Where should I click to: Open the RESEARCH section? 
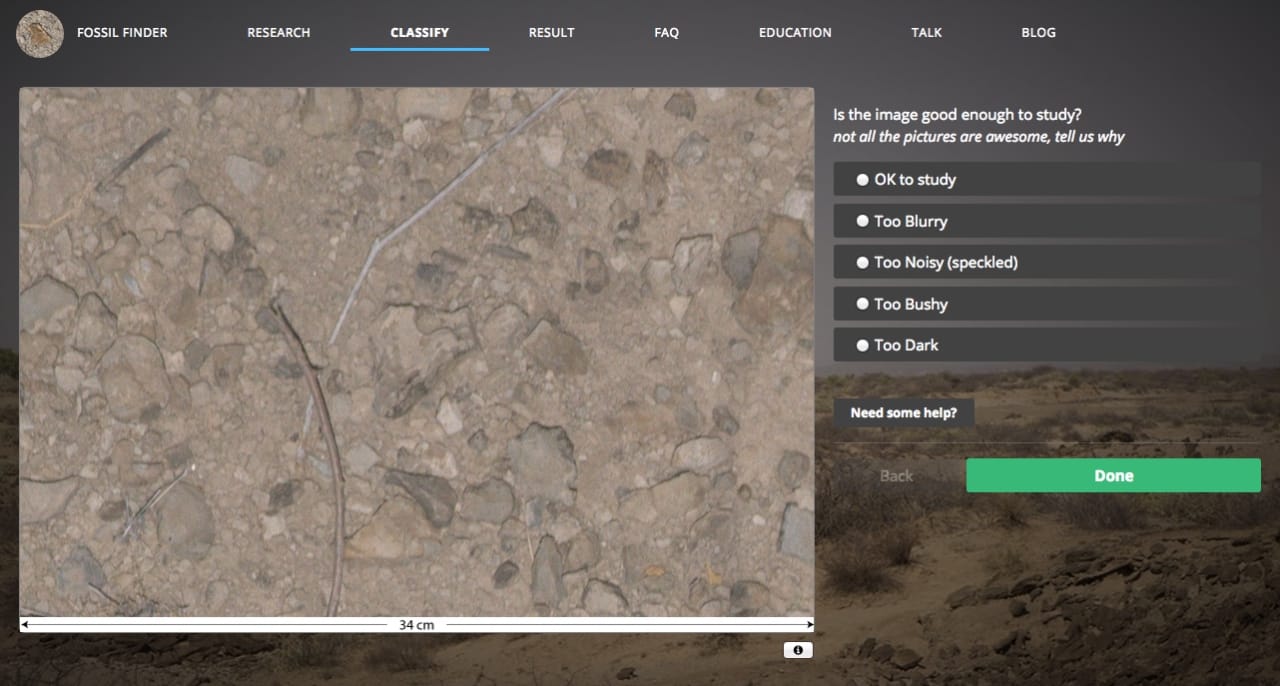(278, 32)
